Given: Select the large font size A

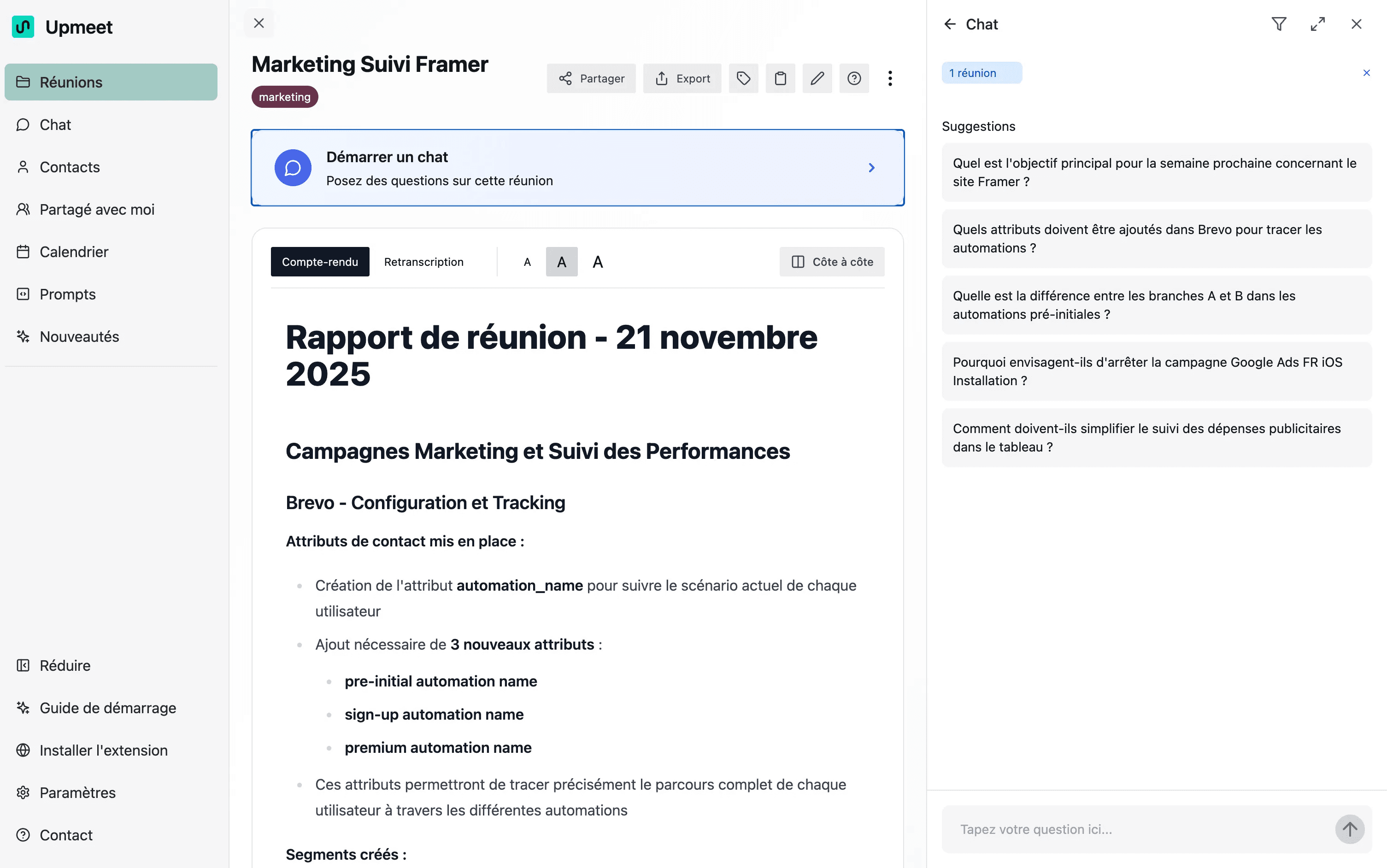Looking at the screenshot, I should (x=598, y=262).
